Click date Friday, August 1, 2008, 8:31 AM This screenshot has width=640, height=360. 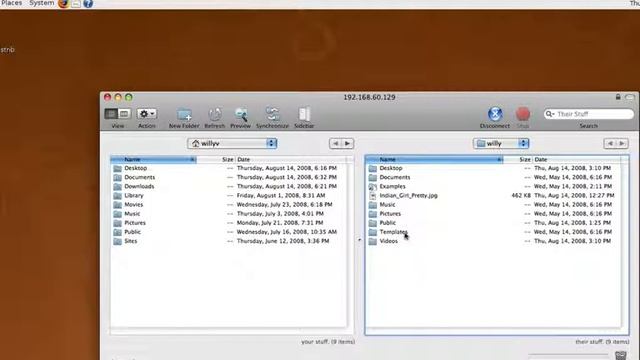[x=281, y=196]
